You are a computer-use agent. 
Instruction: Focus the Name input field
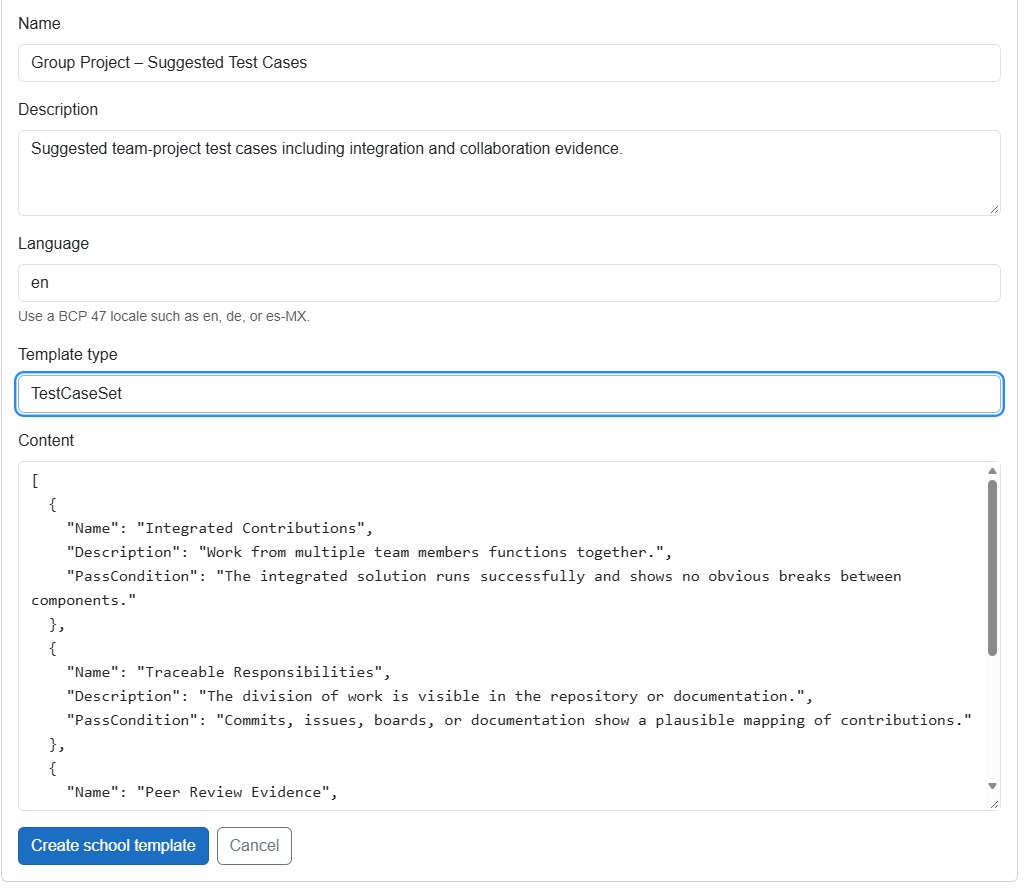point(509,63)
